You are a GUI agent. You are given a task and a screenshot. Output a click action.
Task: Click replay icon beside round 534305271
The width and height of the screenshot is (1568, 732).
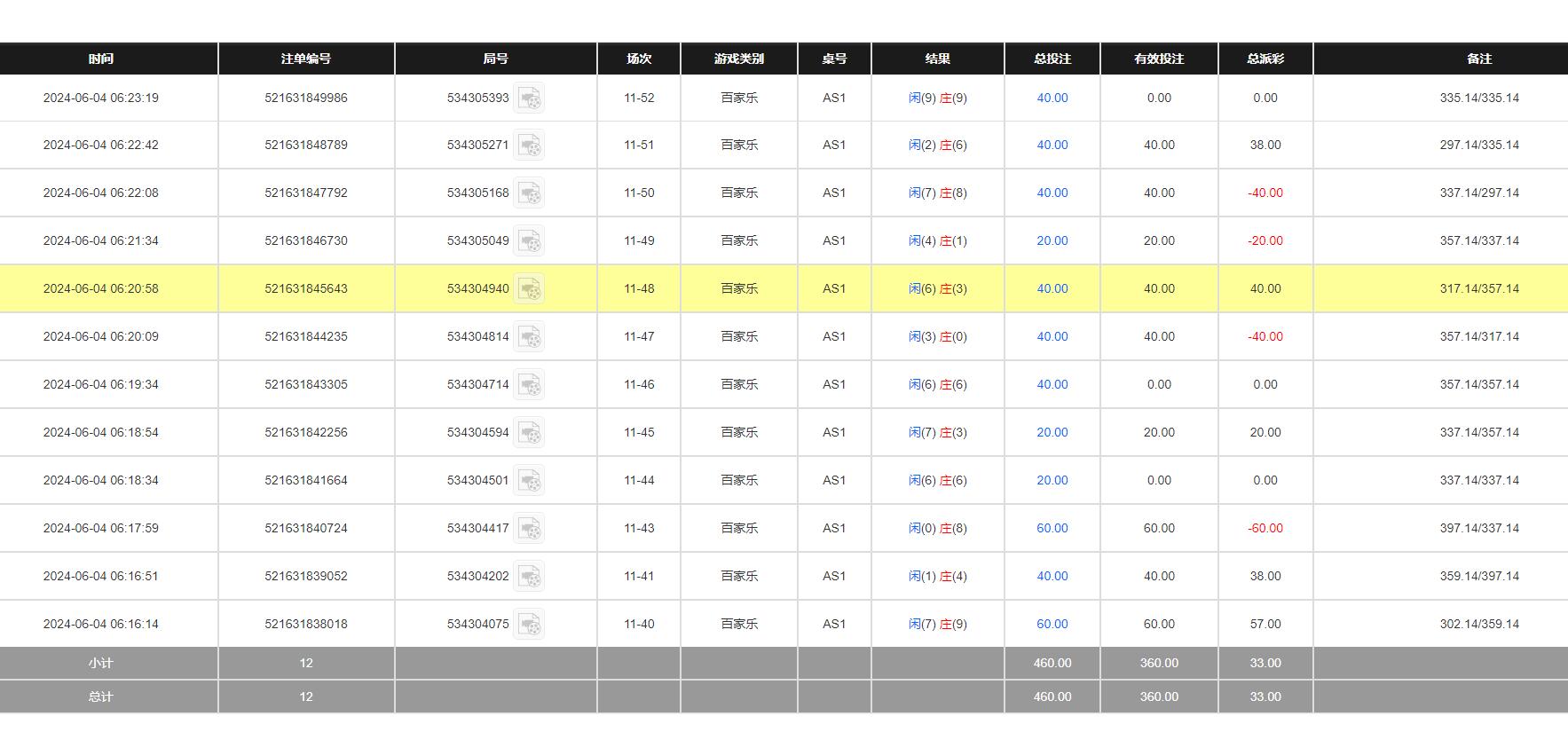(x=529, y=146)
